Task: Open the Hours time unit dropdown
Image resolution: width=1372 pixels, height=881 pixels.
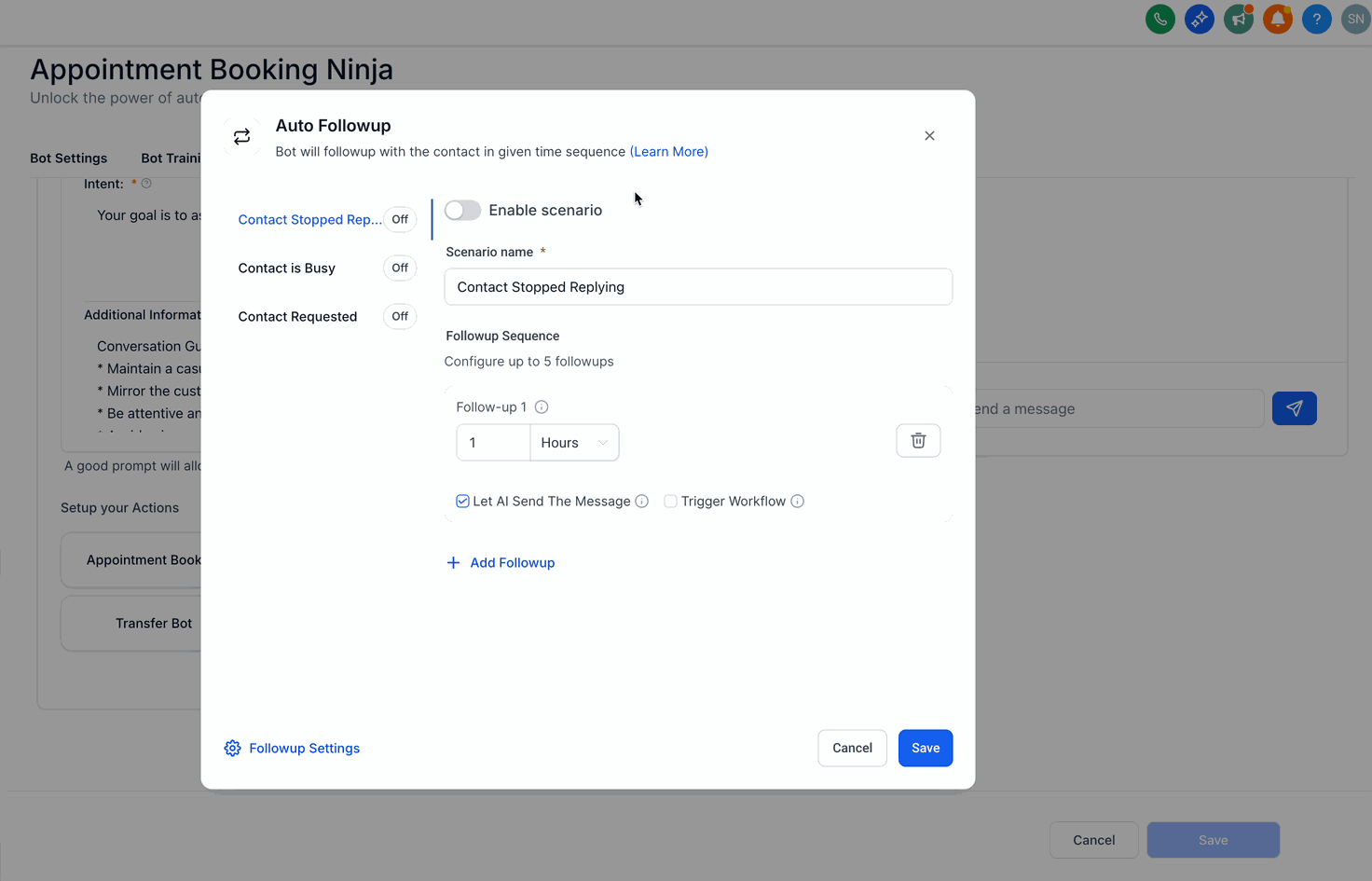Action: (x=574, y=443)
